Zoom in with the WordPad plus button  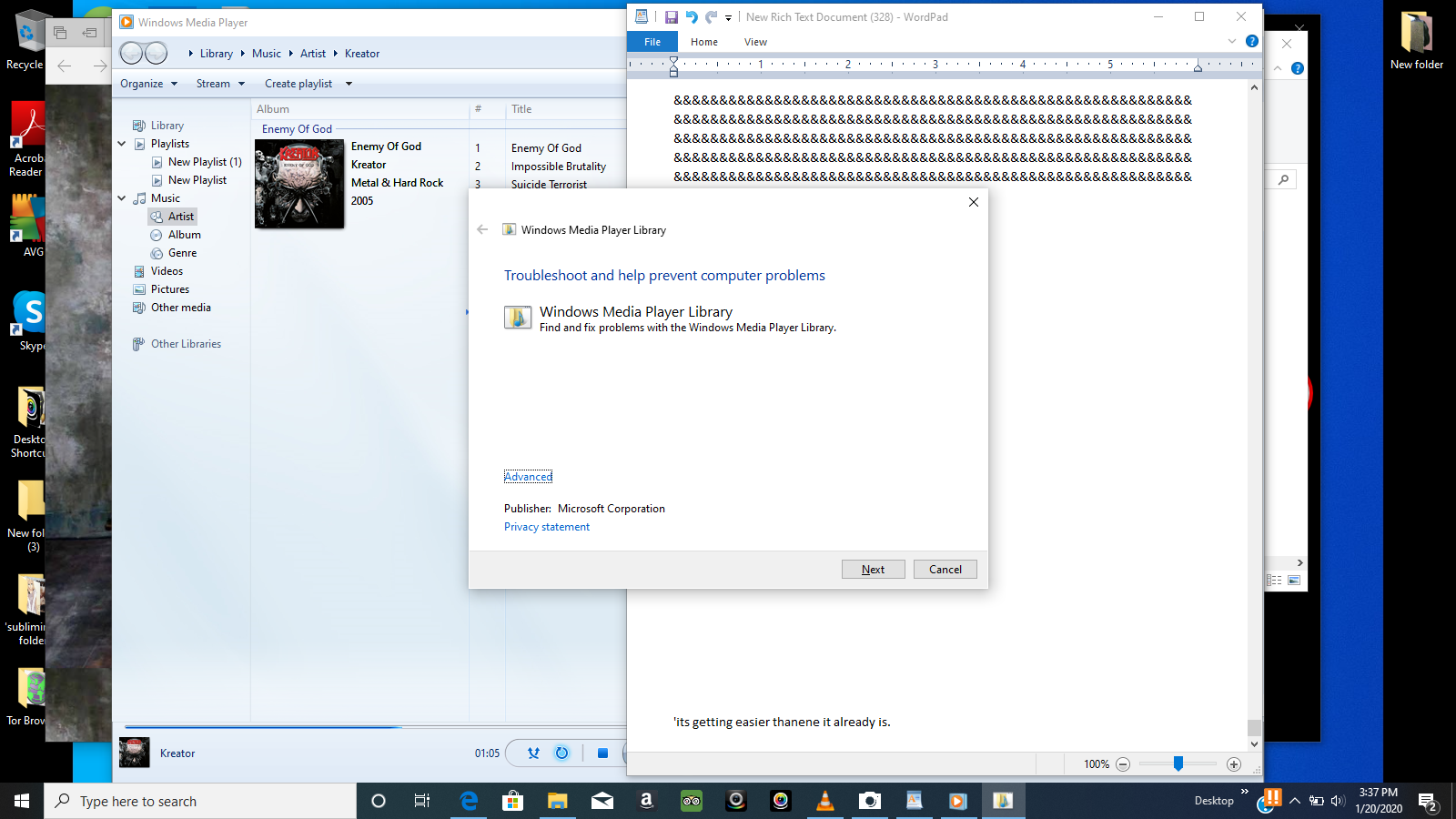1234,764
